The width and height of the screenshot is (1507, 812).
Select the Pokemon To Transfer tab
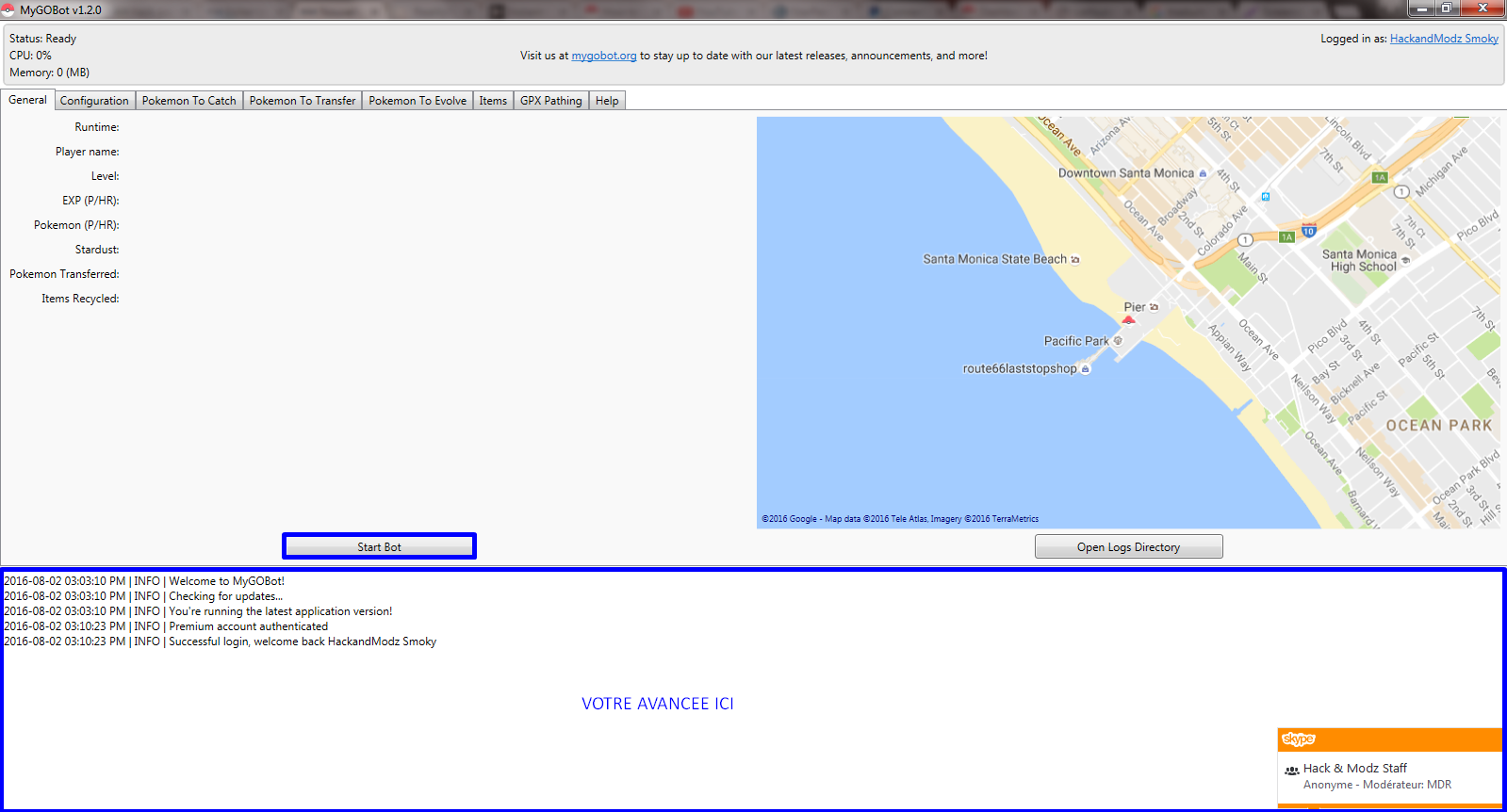(303, 101)
